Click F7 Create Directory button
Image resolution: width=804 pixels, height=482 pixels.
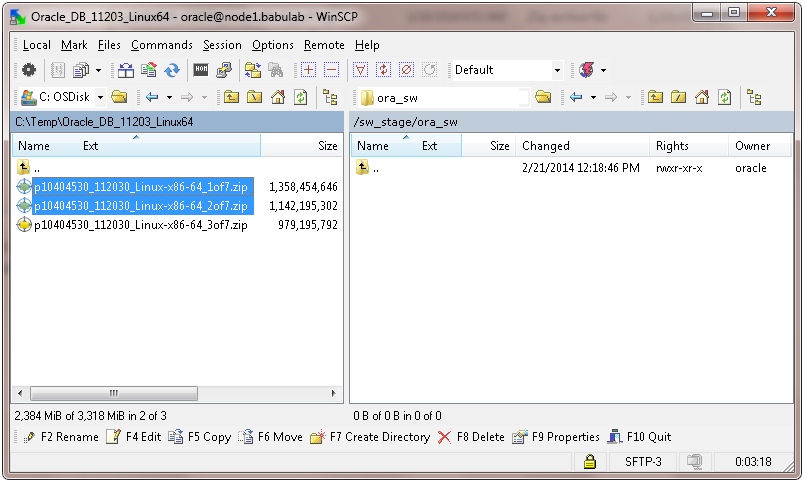(370, 437)
